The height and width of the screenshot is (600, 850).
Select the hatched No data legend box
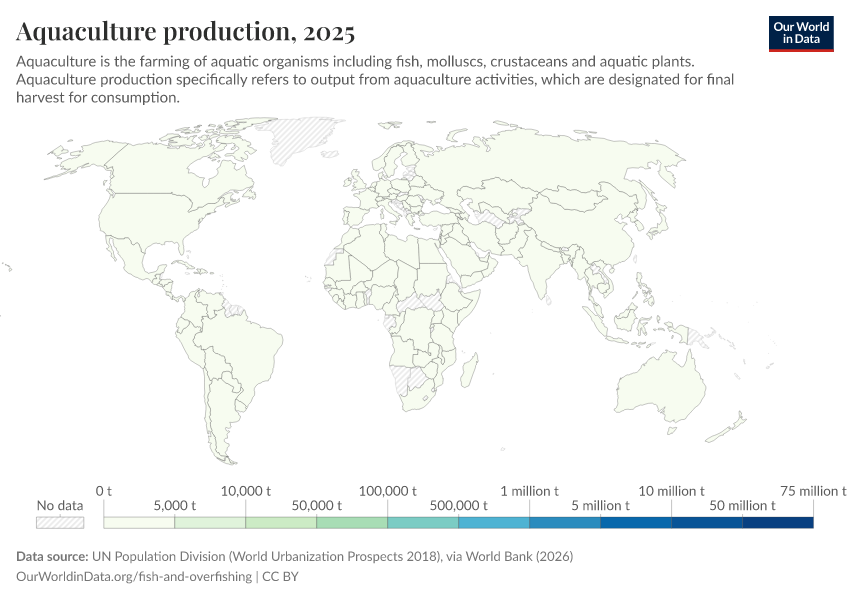[60, 522]
